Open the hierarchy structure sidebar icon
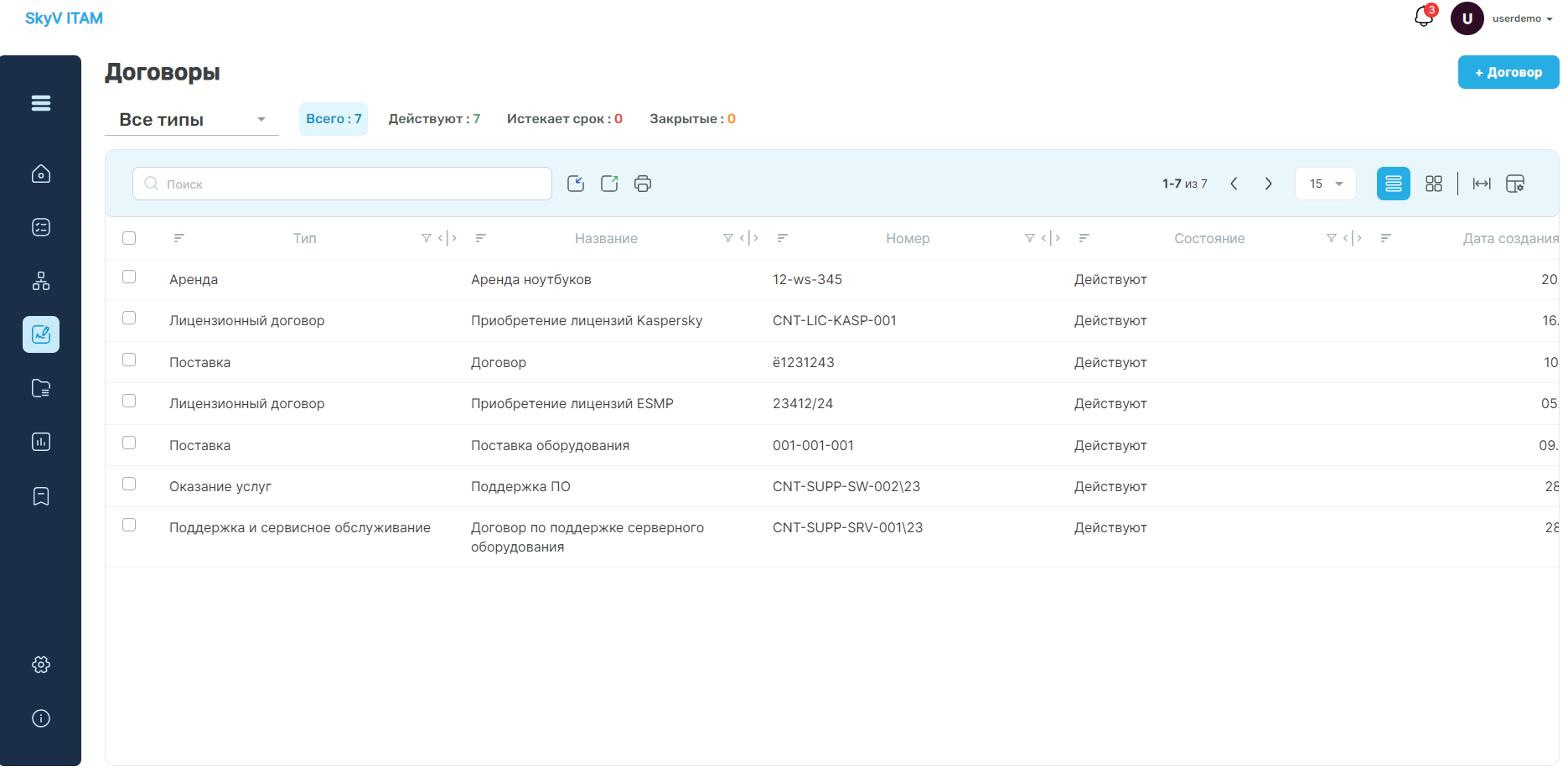Screen dimensions: 1568x777 coord(40,281)
